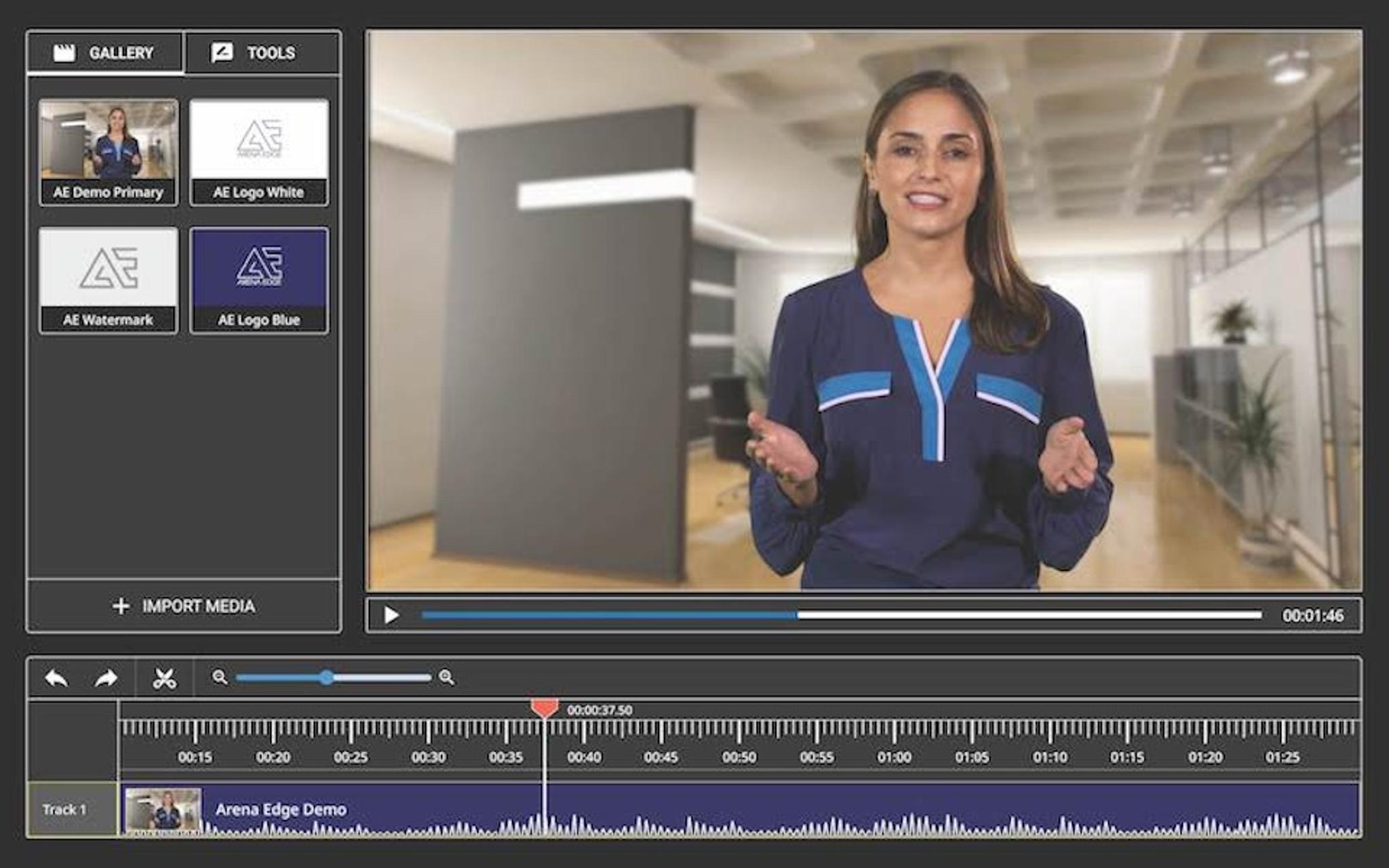Zoom out the timeline with minus magnifier
Screen dimensions: 1389x868
pos(219,677)
